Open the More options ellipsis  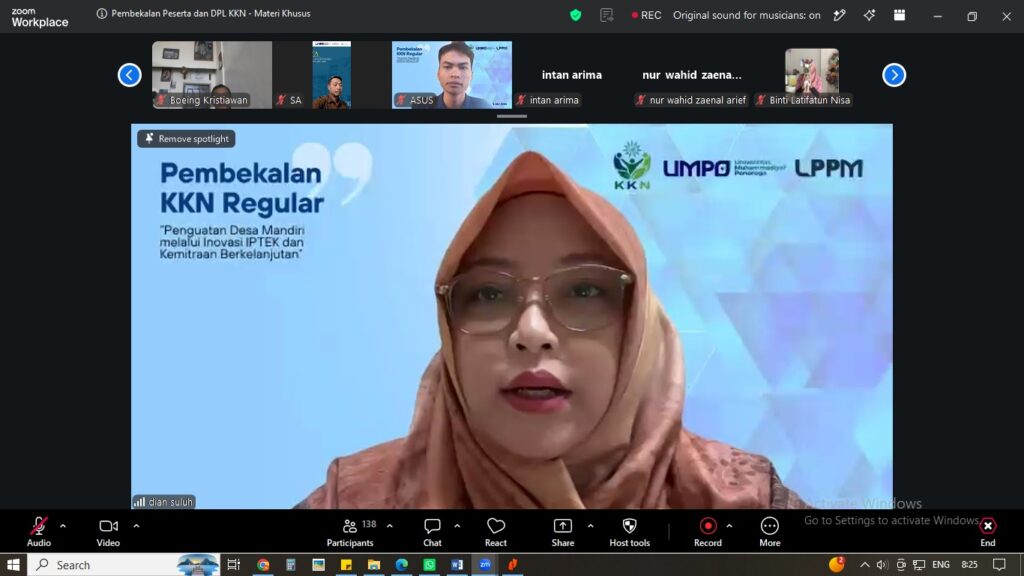click(x=769, y=532)
